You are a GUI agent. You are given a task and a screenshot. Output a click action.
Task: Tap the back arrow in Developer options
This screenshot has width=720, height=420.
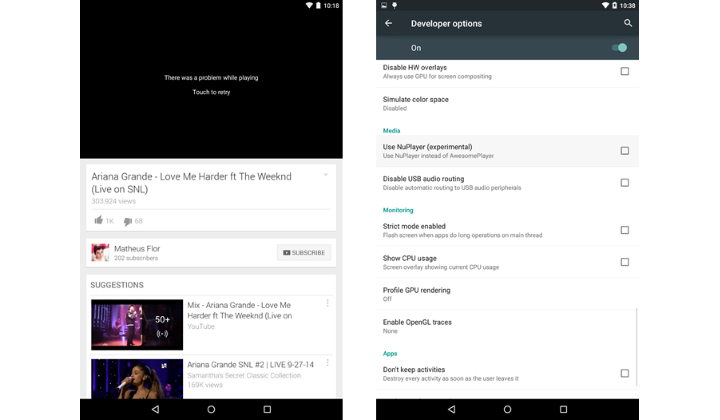[x=388, y=23]
